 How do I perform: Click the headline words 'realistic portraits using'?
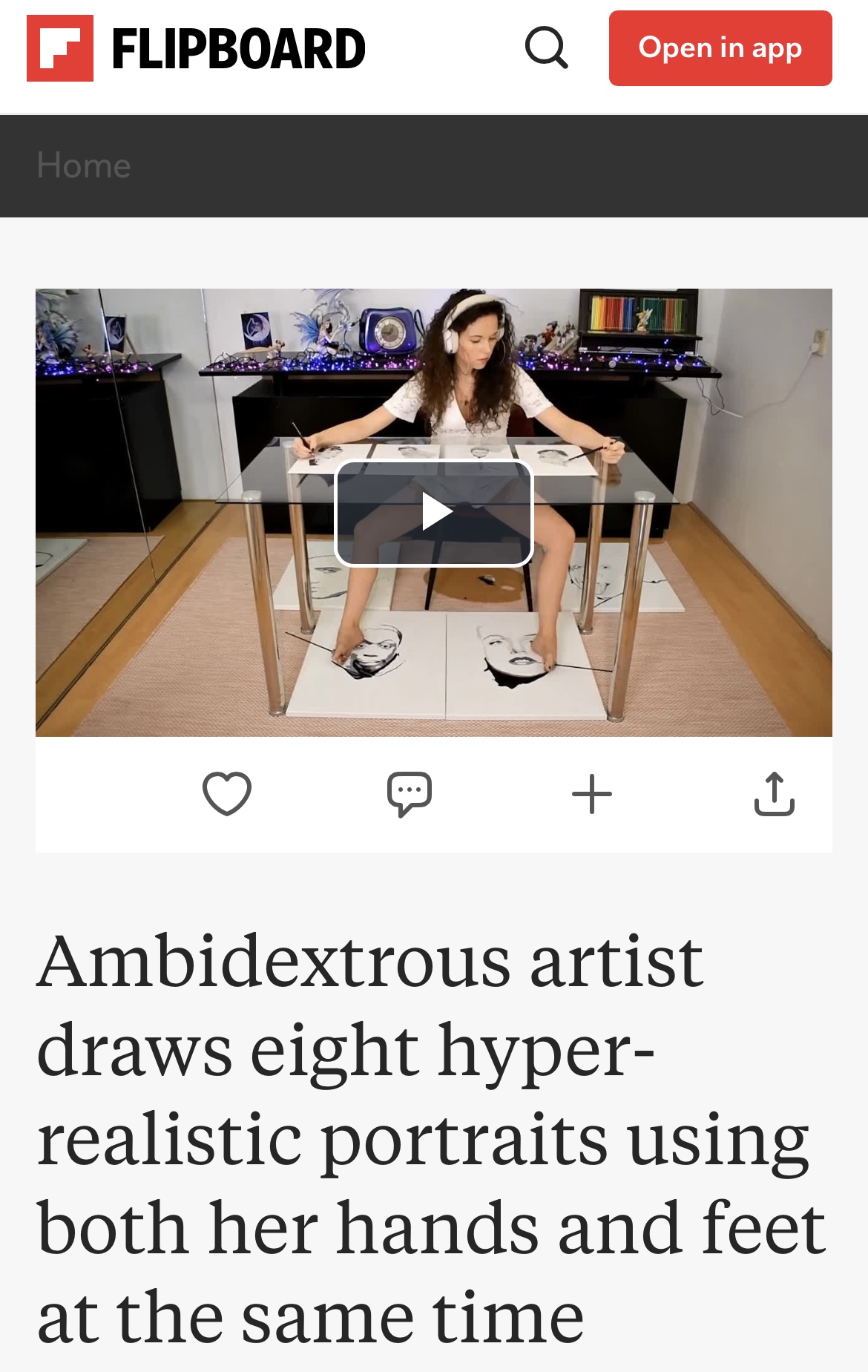423,1140
